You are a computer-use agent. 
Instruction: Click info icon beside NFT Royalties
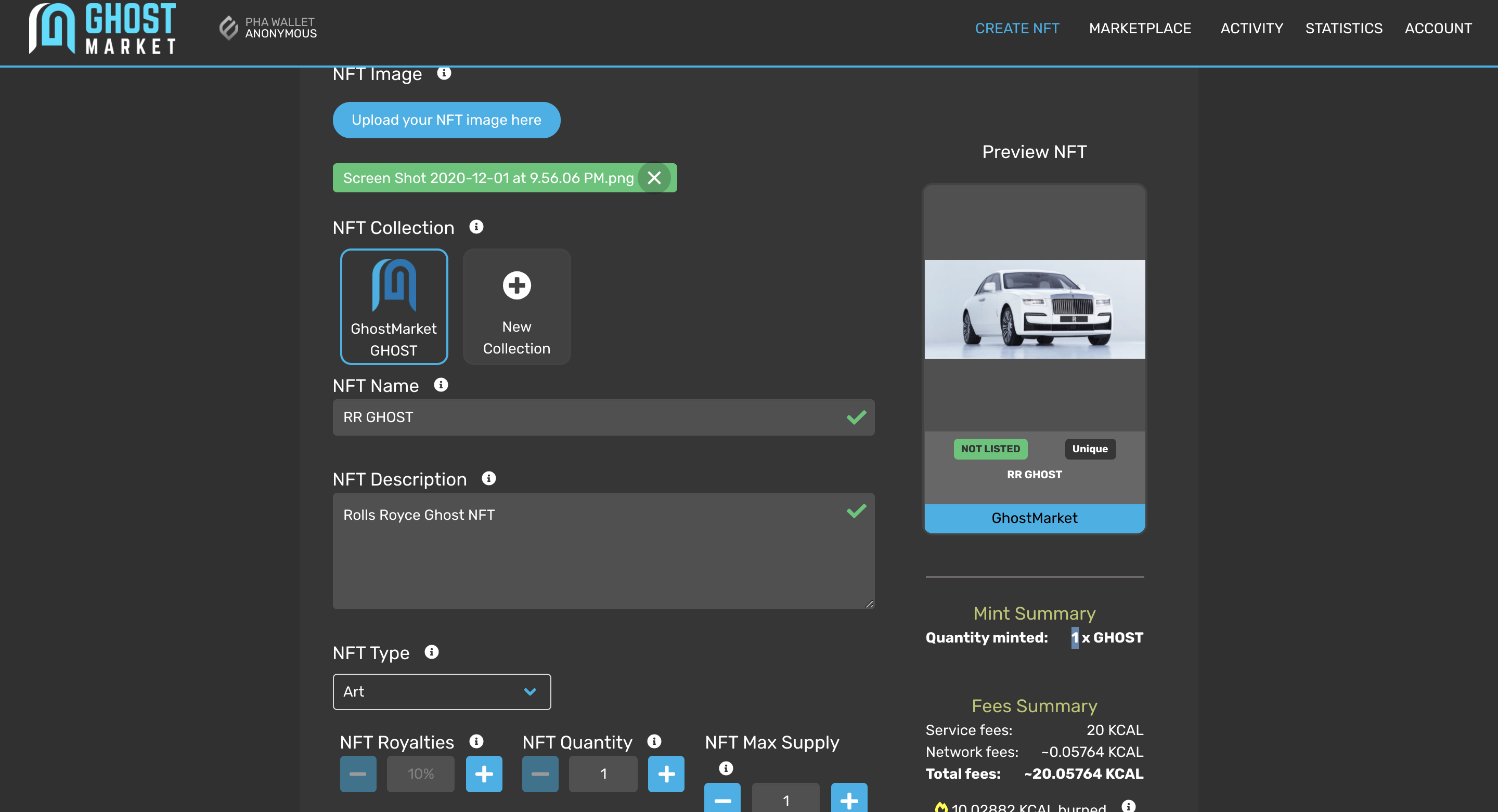476,741
